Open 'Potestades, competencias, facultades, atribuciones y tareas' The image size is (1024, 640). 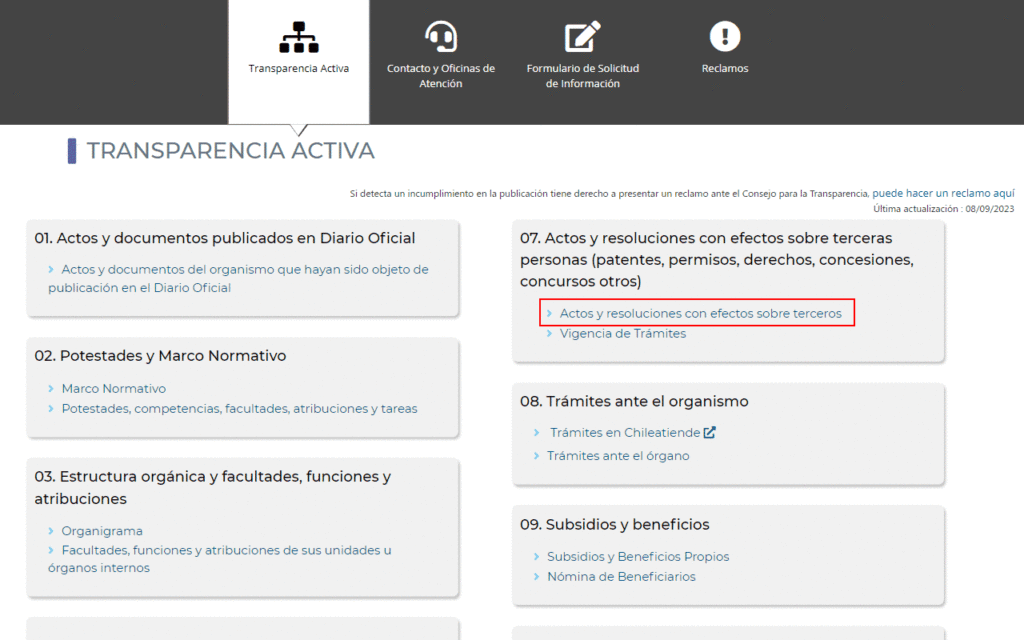(239, 409)
